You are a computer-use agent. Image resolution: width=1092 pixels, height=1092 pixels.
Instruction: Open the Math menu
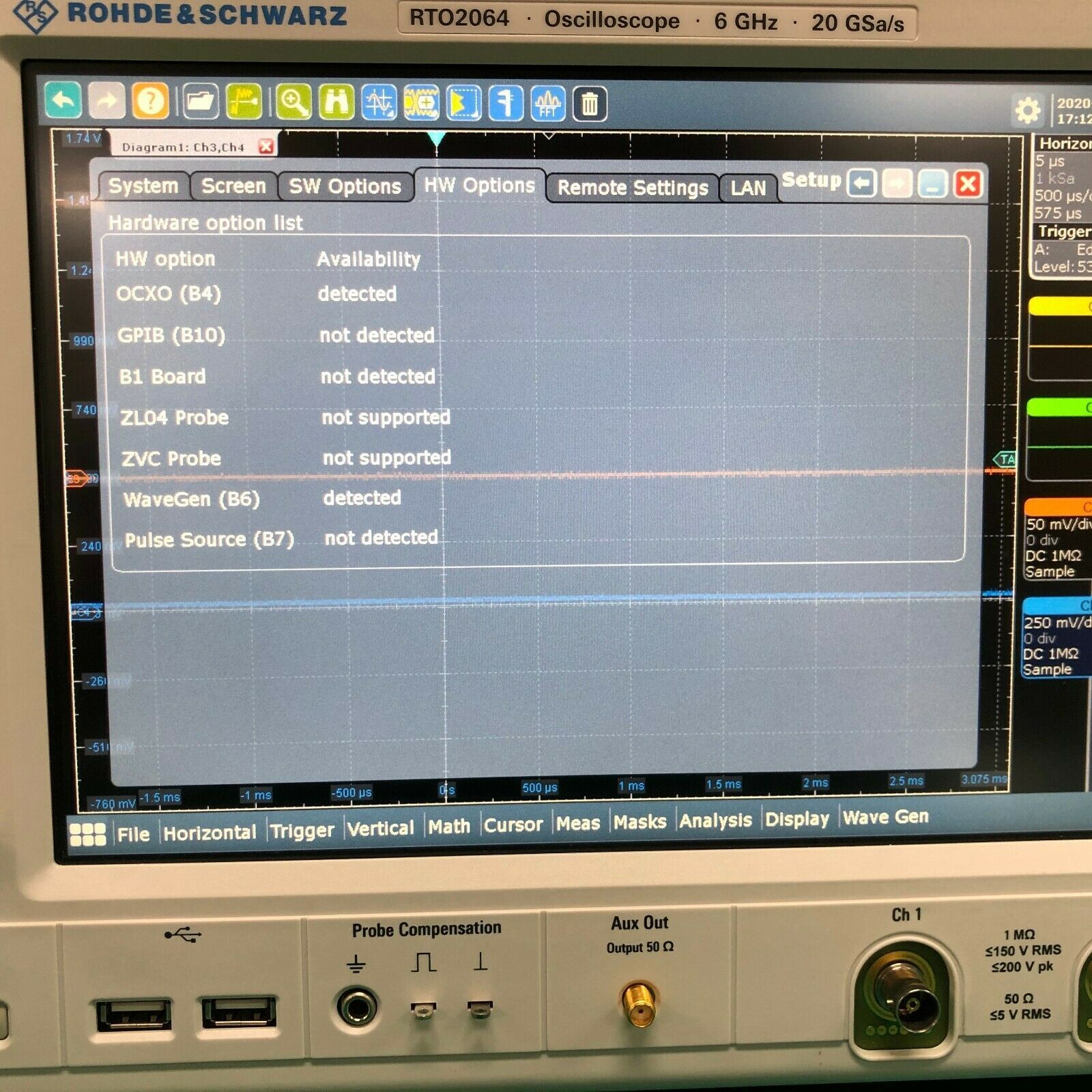coord(449,827)
